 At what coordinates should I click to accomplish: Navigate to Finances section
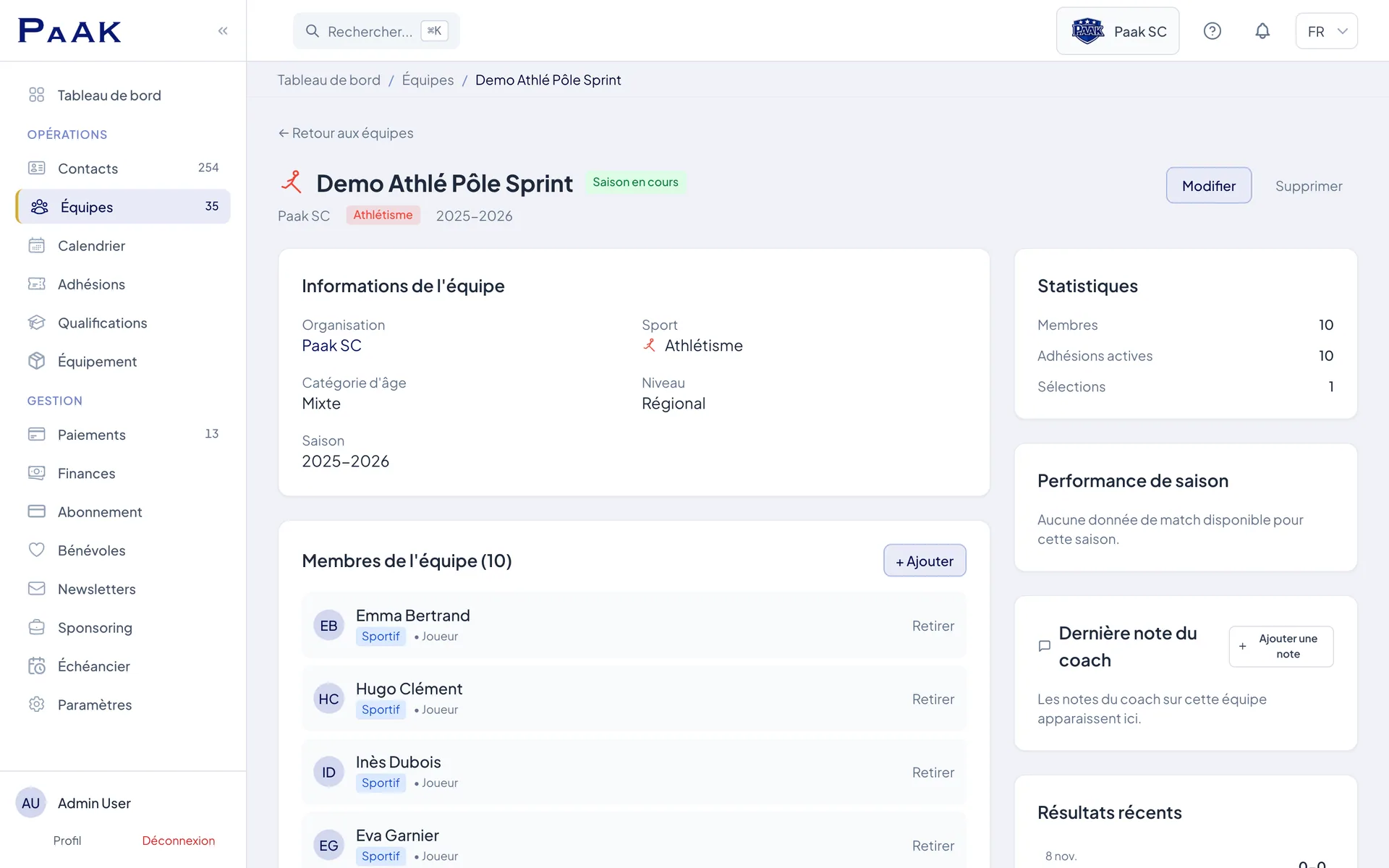click(123, 472)
